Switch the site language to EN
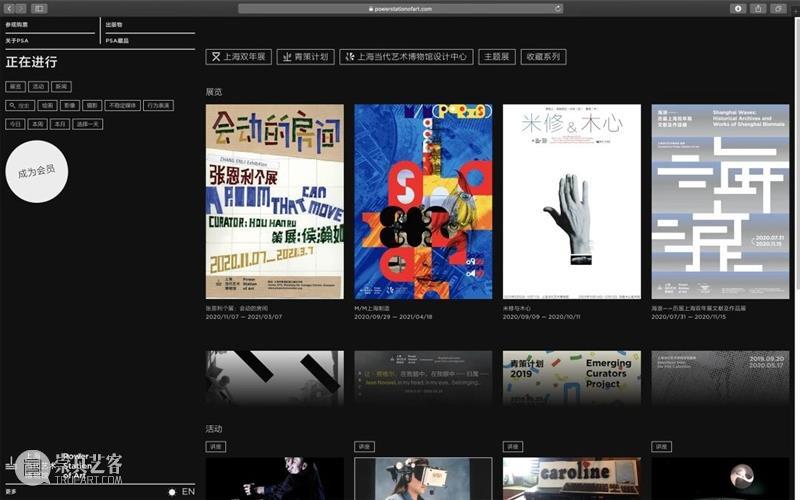This screenshot has height=500, width=800. (x=188, y=491)
